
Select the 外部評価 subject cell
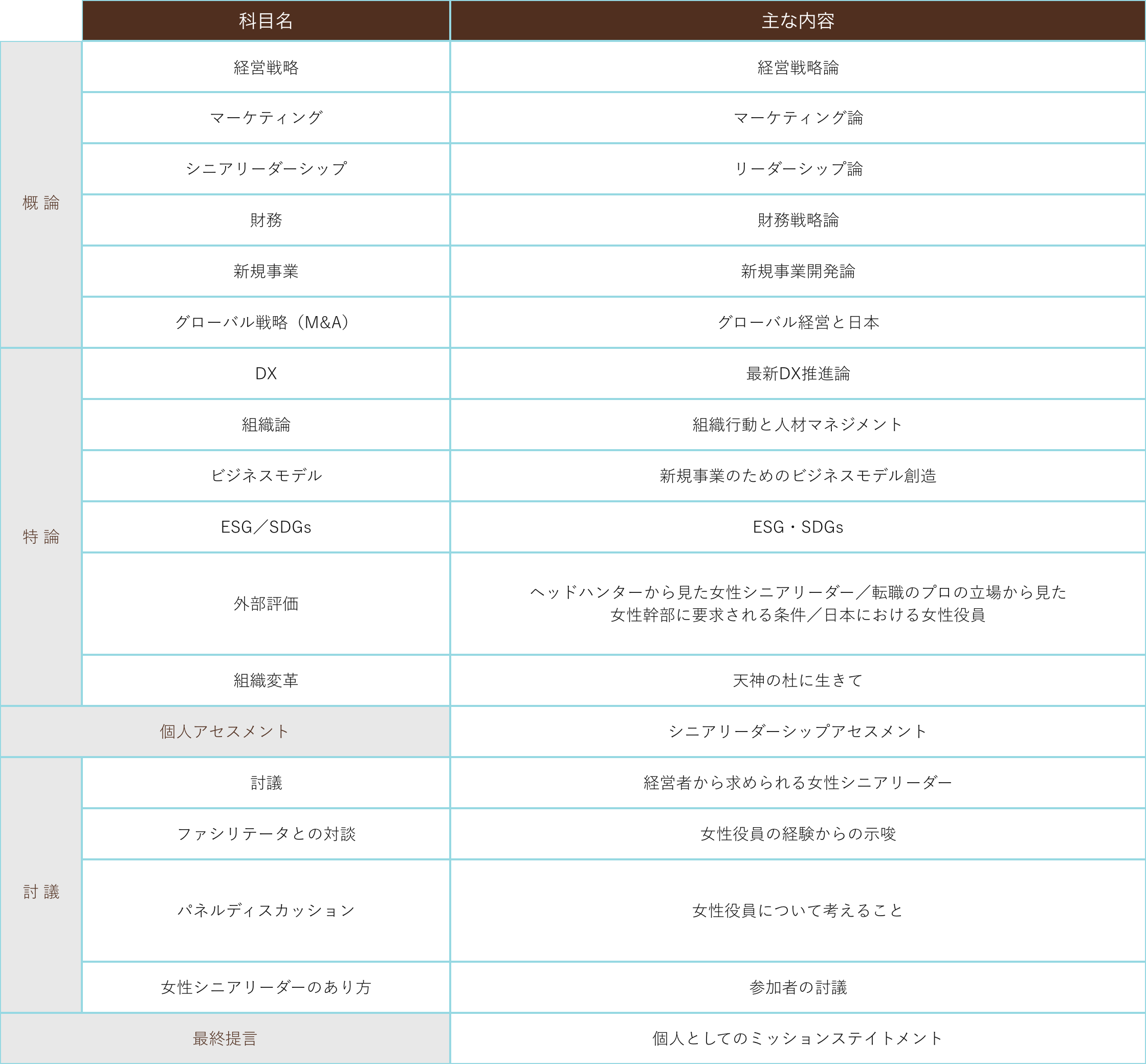[x=266, y=604]
